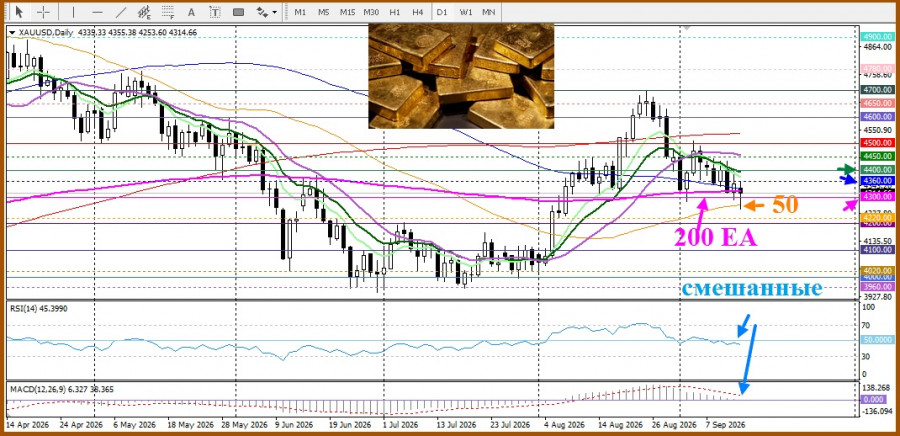Screen dimensions: 900x436
Task: Select the arrow cursor tool
Action: [20, 11]
